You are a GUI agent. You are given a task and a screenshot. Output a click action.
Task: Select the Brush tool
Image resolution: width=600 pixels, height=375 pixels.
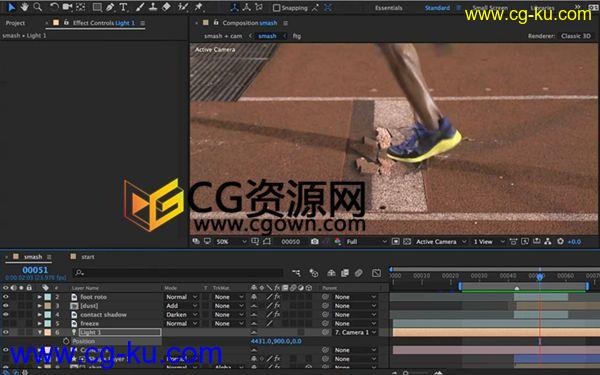(140, 7)
